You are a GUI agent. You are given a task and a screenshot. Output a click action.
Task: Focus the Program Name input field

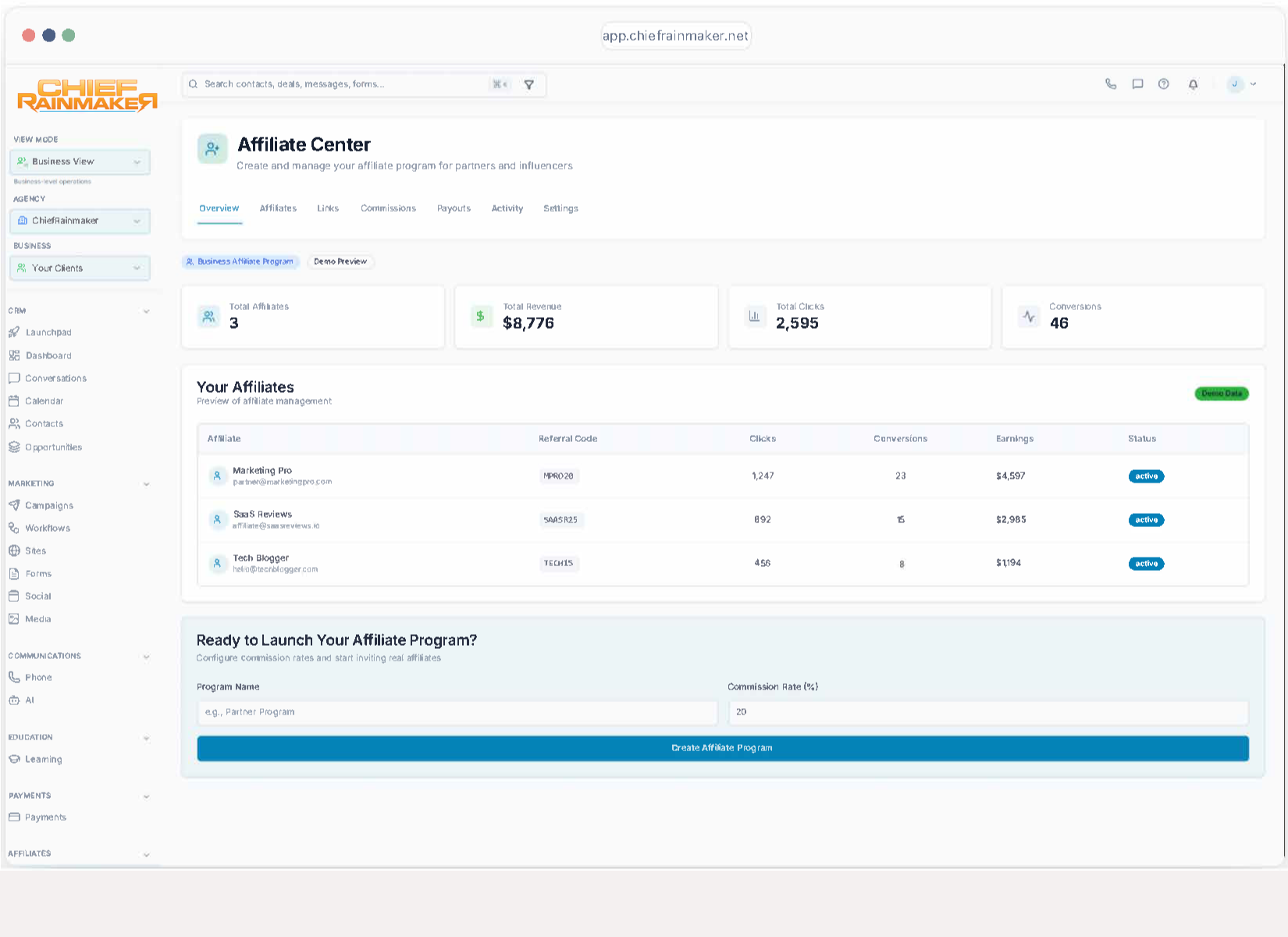click(x=457, y=712)
